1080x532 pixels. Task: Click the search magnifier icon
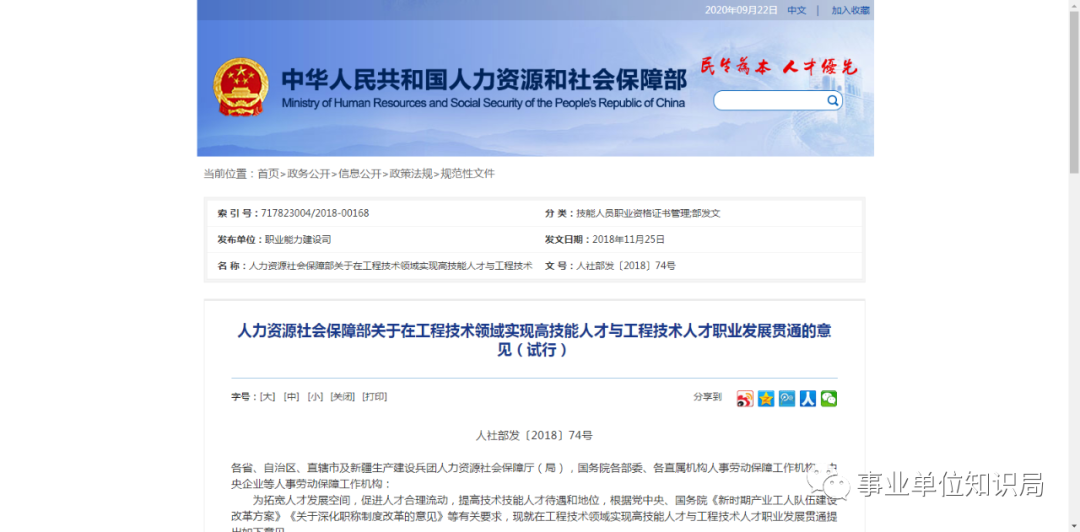(832, 101)
